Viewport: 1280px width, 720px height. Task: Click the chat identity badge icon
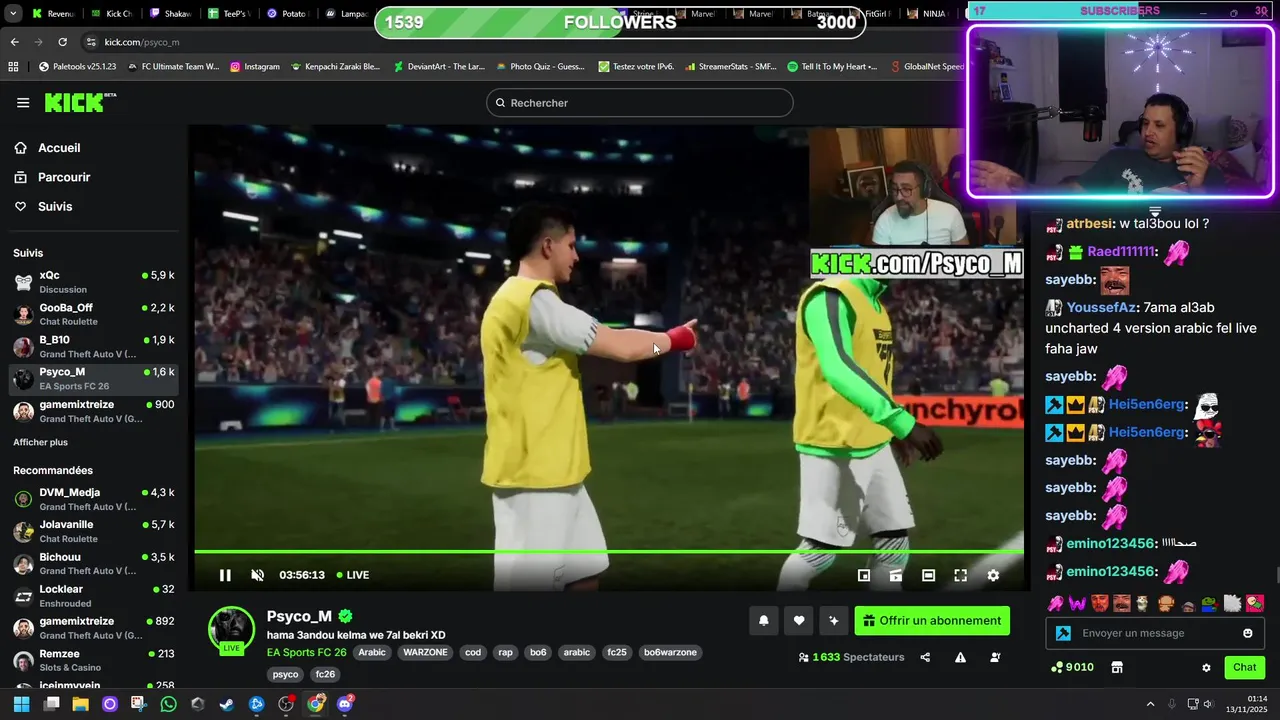pos(1063,633)
